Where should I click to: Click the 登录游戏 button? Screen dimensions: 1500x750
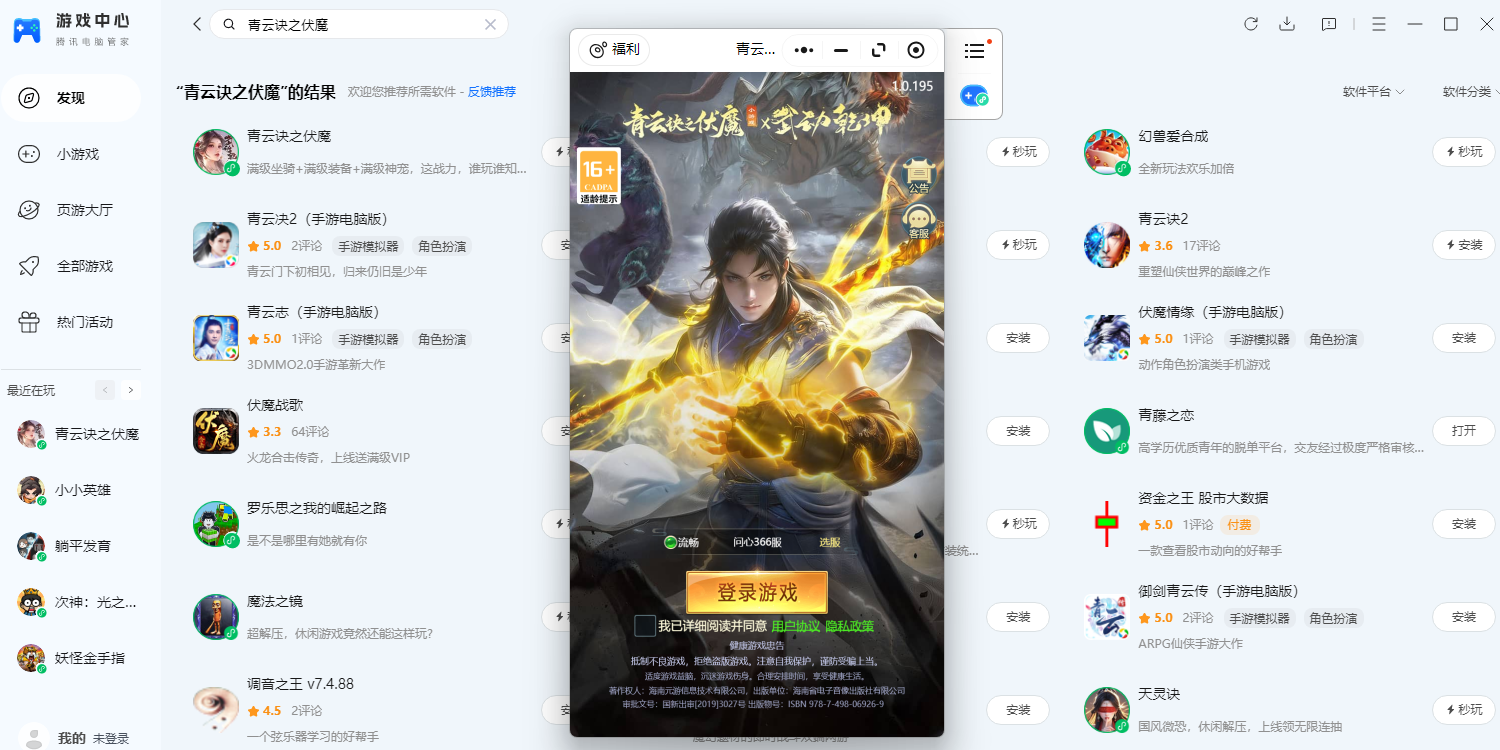tap(757, 593)
